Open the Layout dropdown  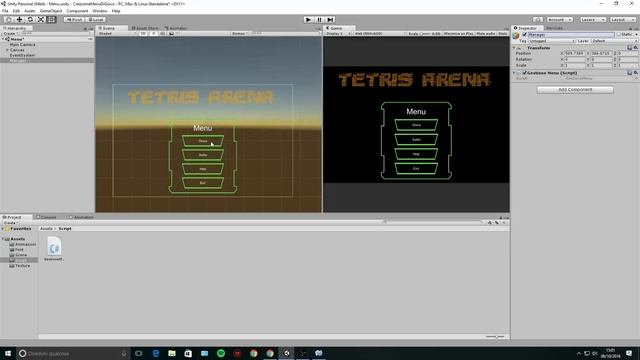623,20
